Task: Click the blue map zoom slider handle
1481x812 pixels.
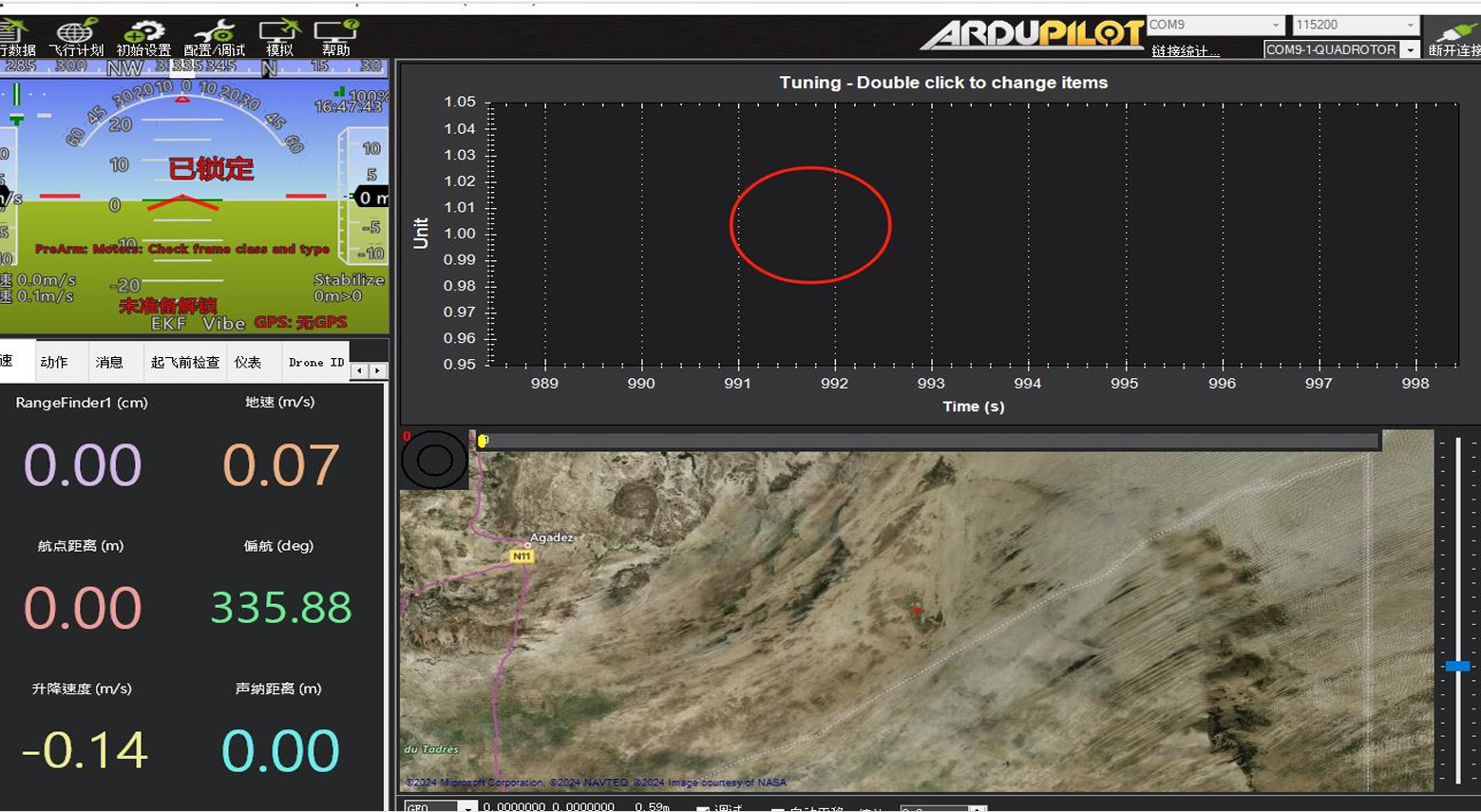Action: point(1457,666)
